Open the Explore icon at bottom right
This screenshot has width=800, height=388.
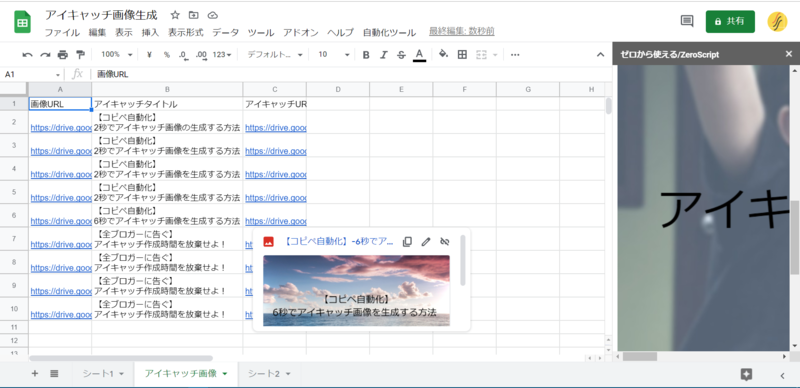(746, 375)
